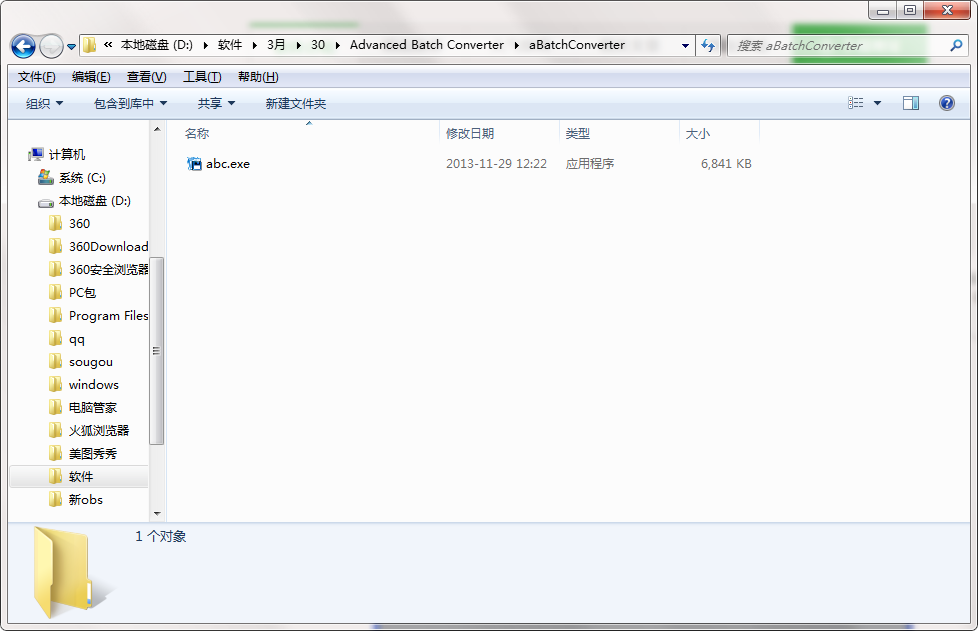Click the greyed Forward navigation arrow
Screen dimensions: 978x631
pyautogui.click(x=51, y=46)
